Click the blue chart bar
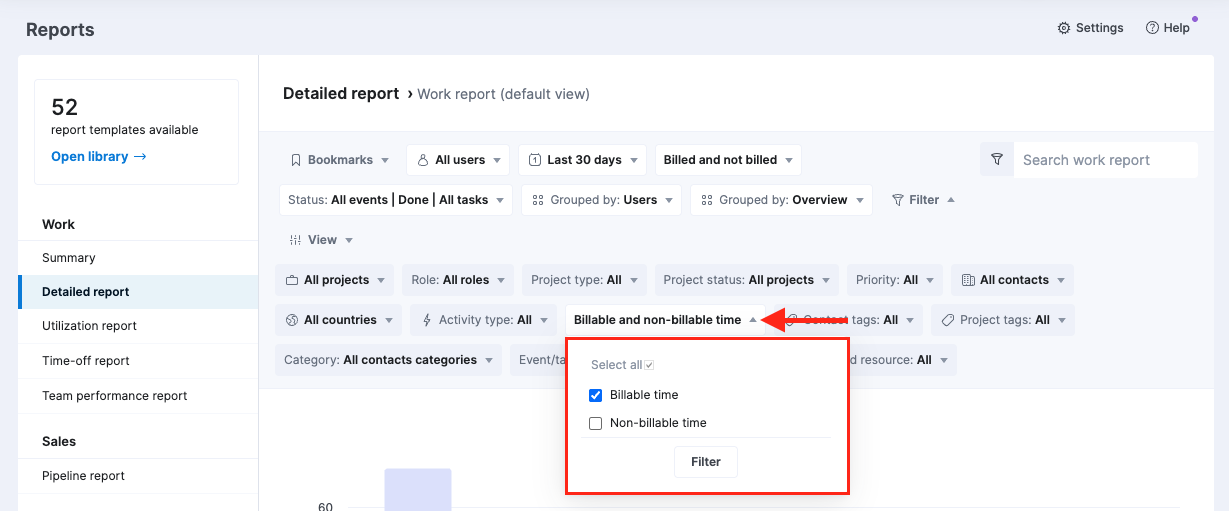The image size is (1229, 511). pos(417,490)
